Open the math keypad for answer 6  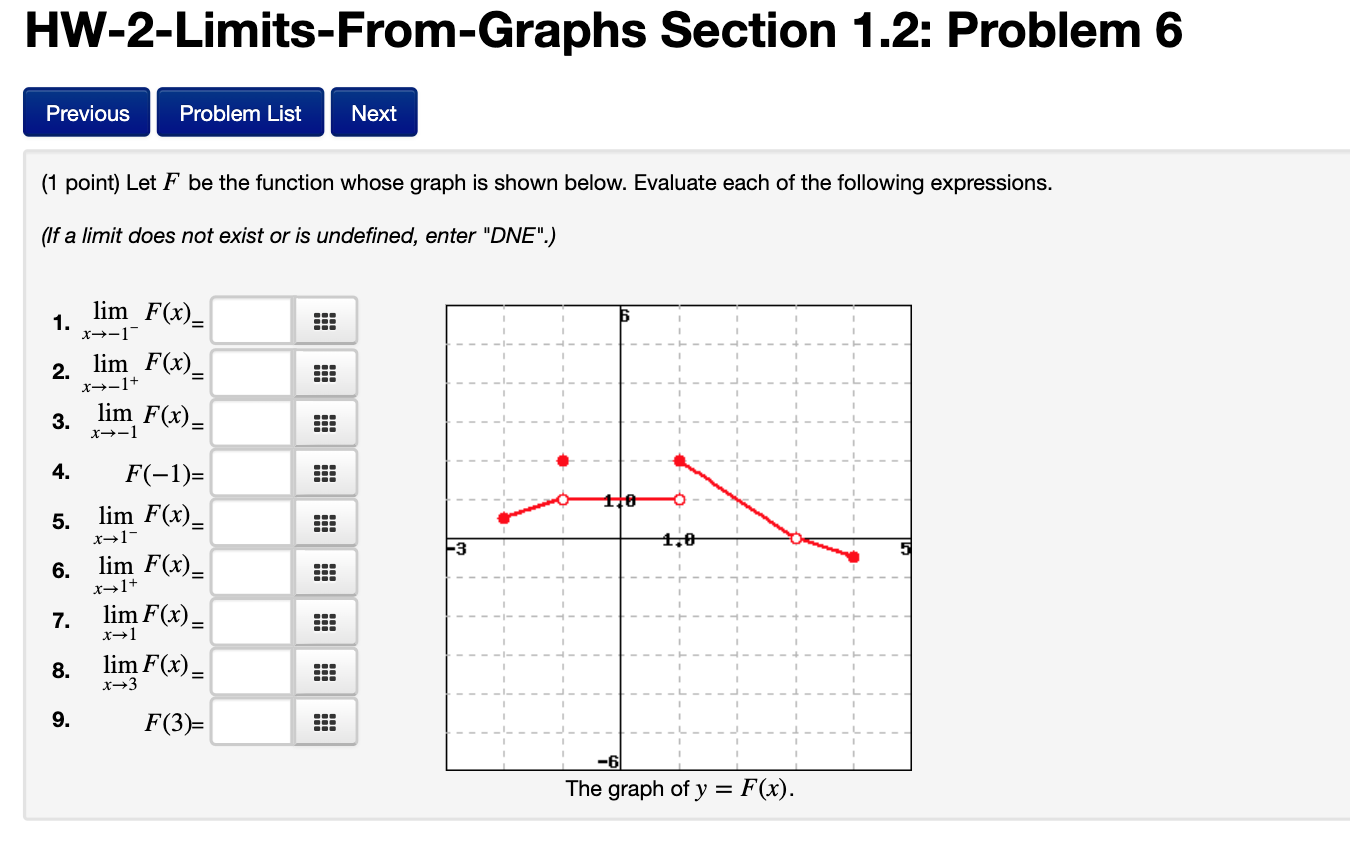pos(325,571)
